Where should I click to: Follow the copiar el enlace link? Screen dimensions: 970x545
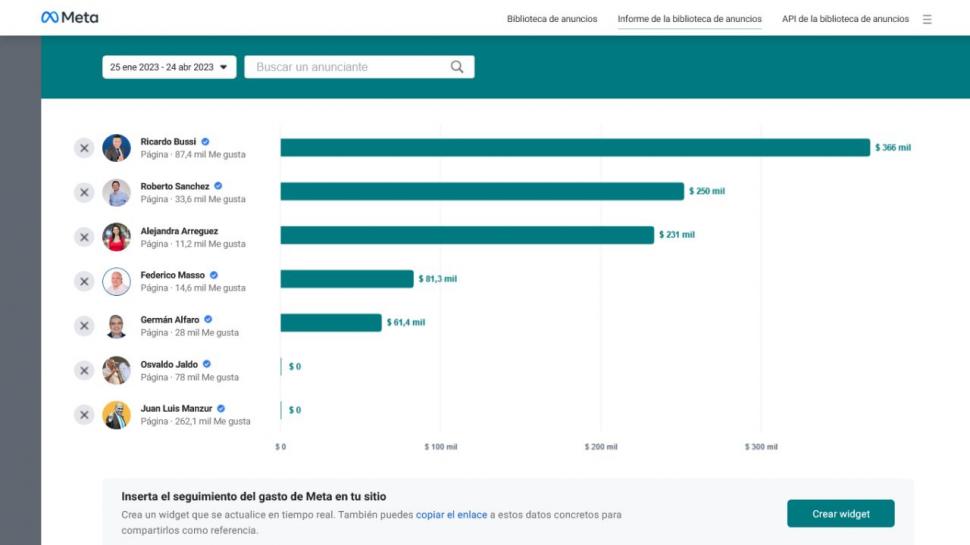(451, 515)
